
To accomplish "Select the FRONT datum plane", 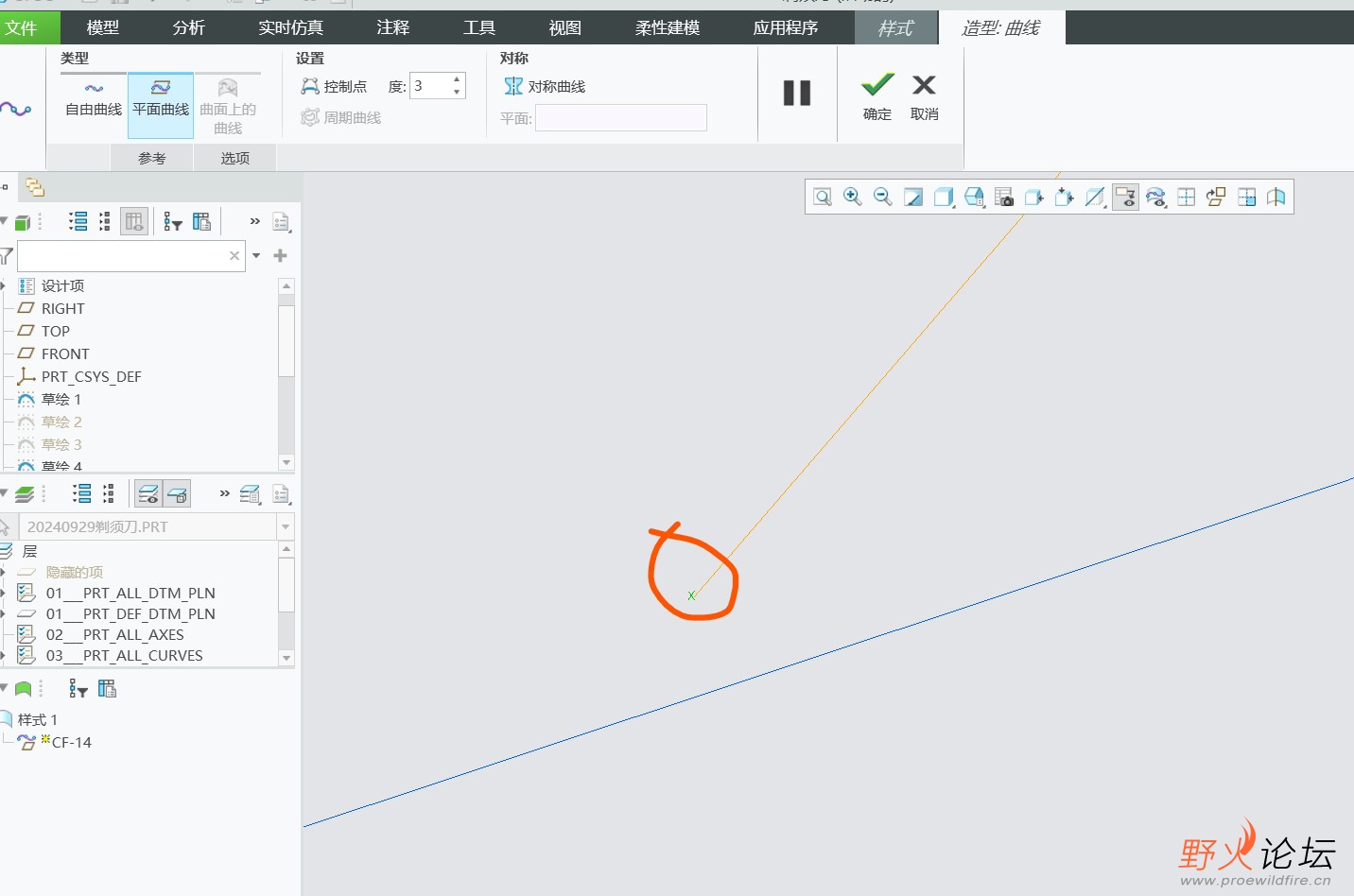I will 65,353.
